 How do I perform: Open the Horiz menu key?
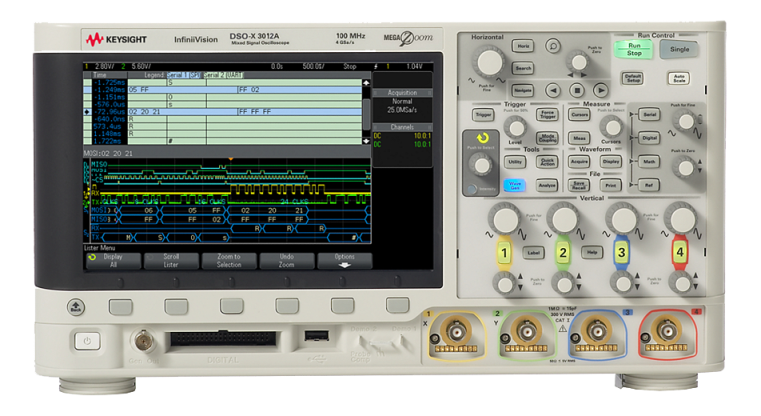point(523,46)
